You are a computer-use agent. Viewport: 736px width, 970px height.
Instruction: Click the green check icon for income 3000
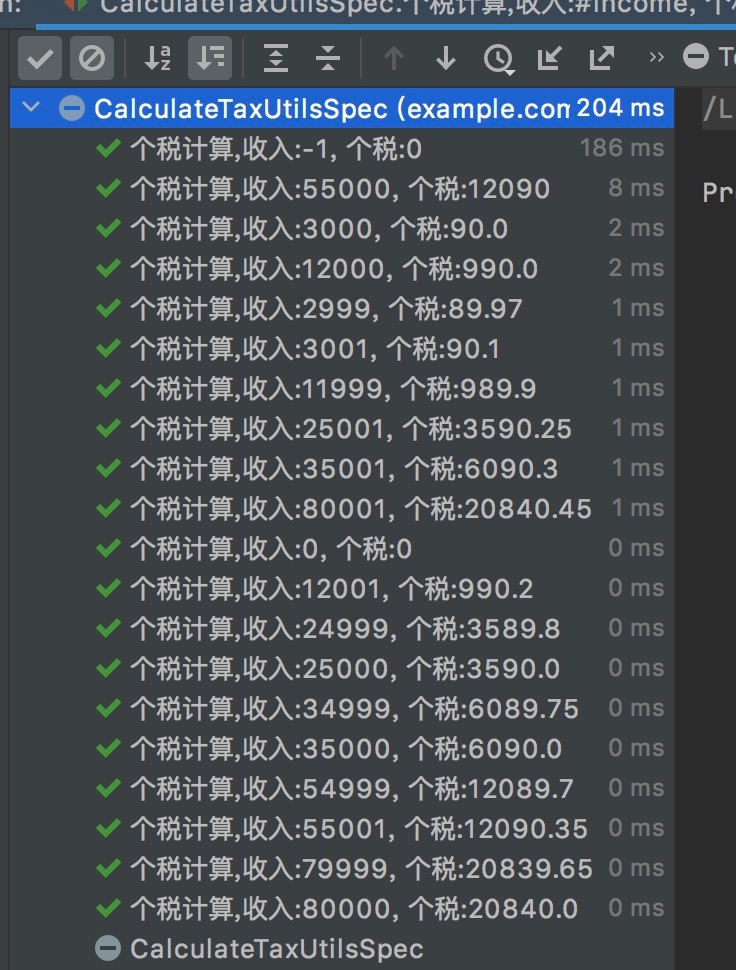click(x=108, y=229)
